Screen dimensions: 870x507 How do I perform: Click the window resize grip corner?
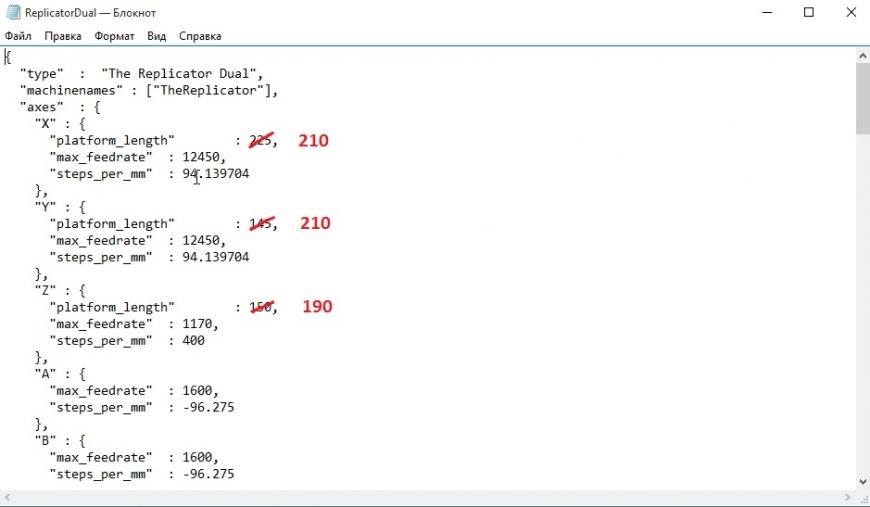[x=863, y=498]
